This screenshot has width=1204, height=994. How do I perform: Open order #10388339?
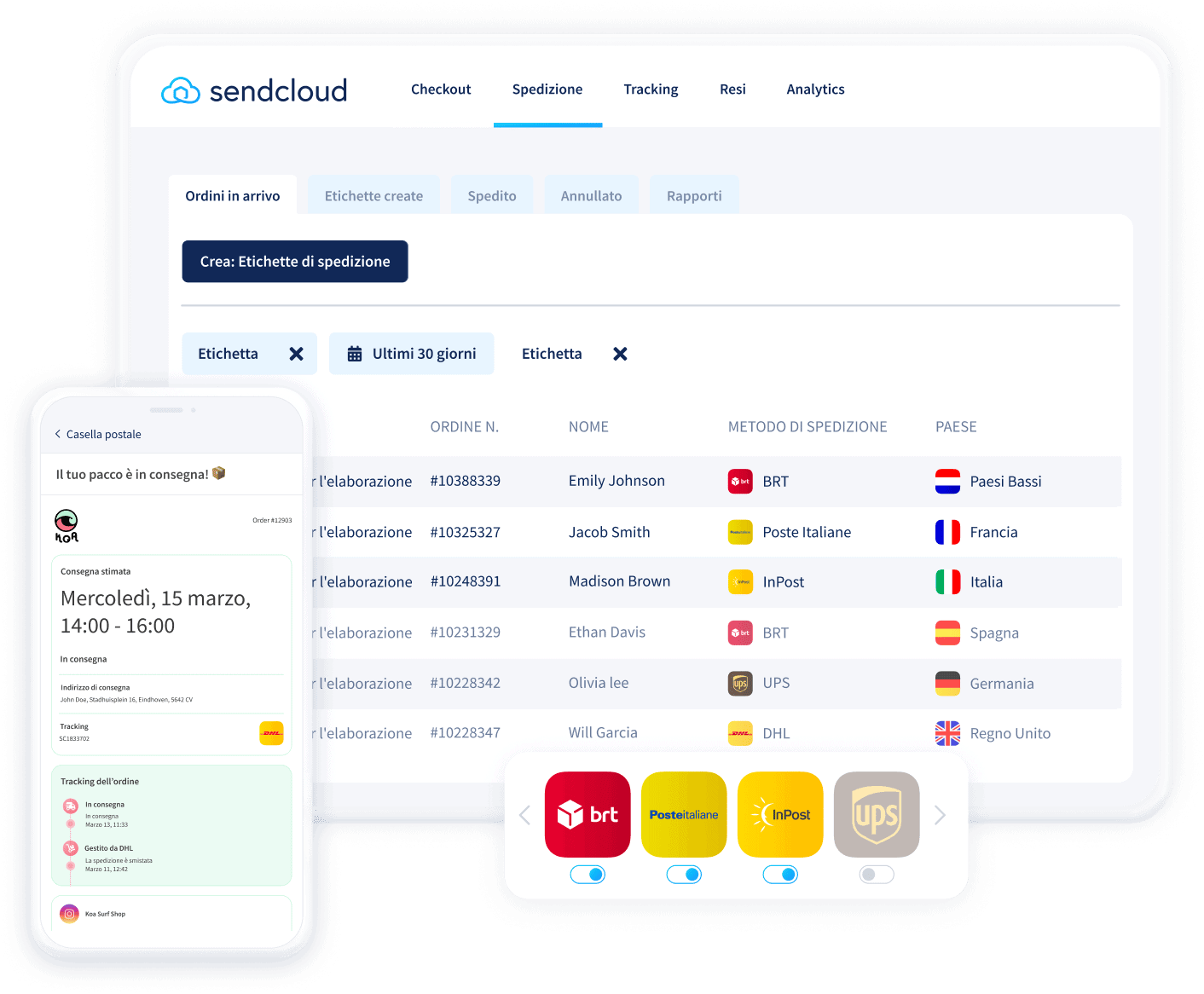point(466,481)
